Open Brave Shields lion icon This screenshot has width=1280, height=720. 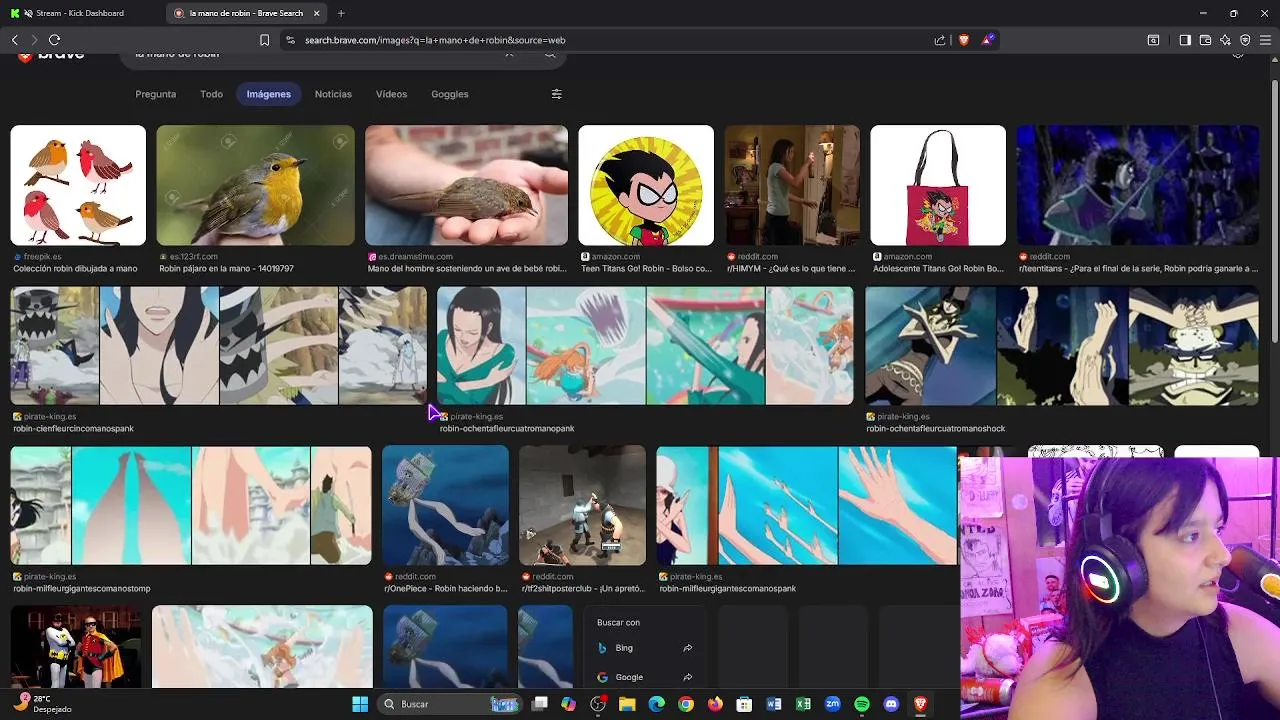[964, 40]
